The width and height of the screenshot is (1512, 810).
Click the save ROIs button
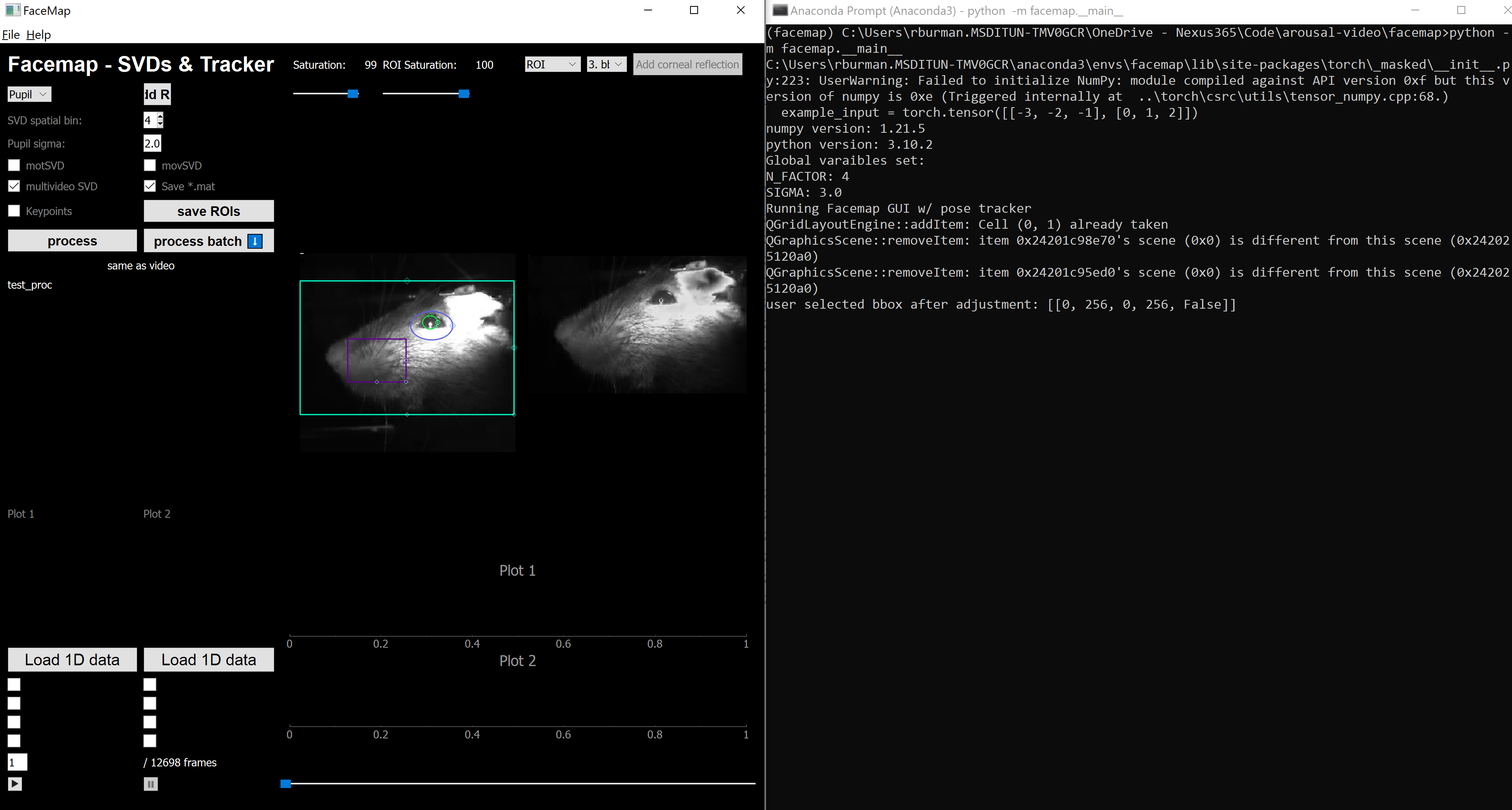pyautogui.click(x=208, y=211)
